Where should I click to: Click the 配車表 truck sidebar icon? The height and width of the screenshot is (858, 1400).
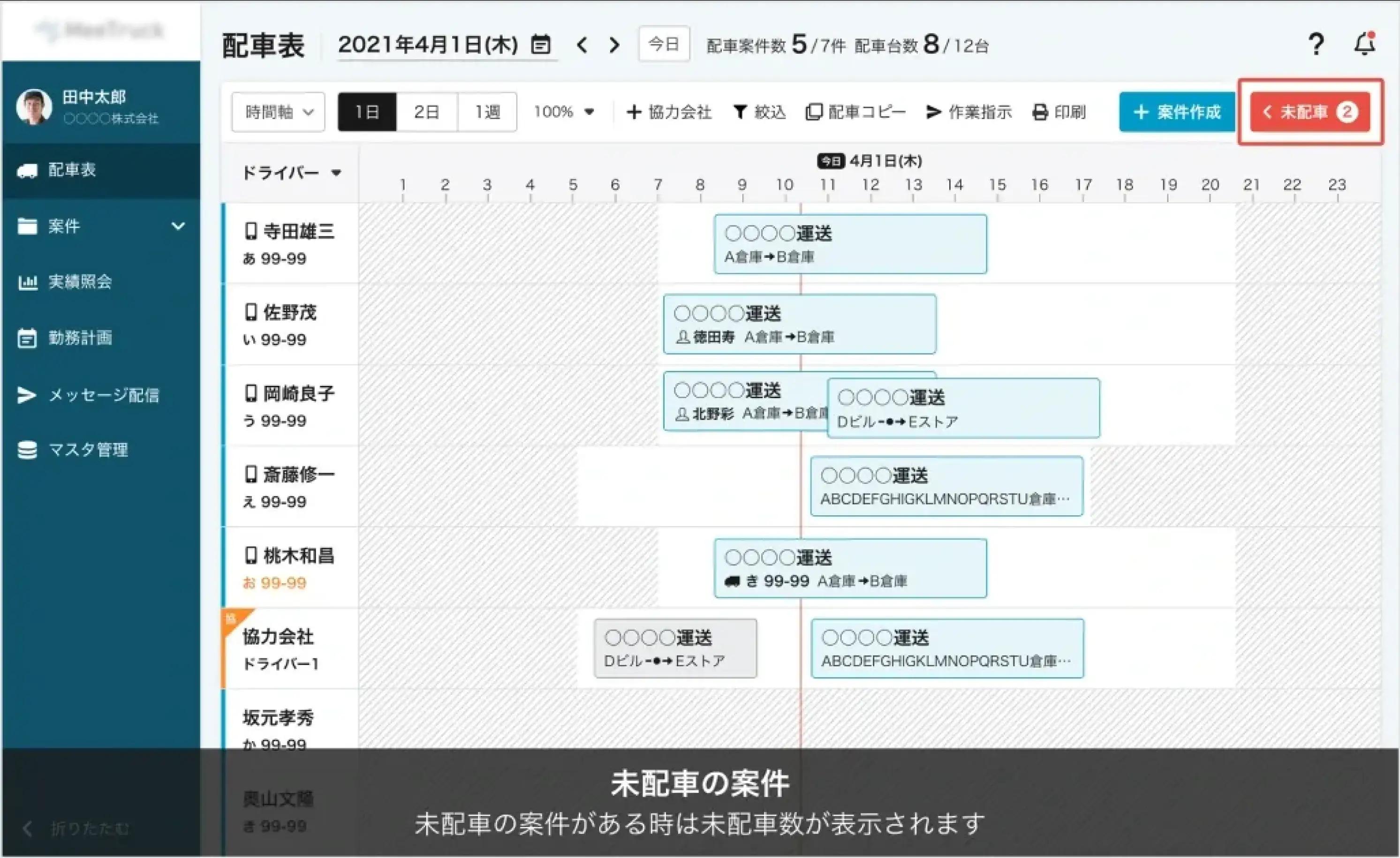(x=27, y=170)
